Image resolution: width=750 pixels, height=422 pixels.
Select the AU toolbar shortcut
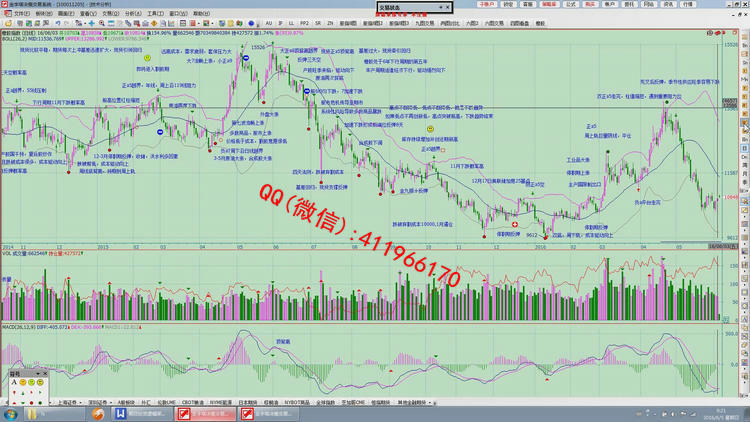[269, 23]
